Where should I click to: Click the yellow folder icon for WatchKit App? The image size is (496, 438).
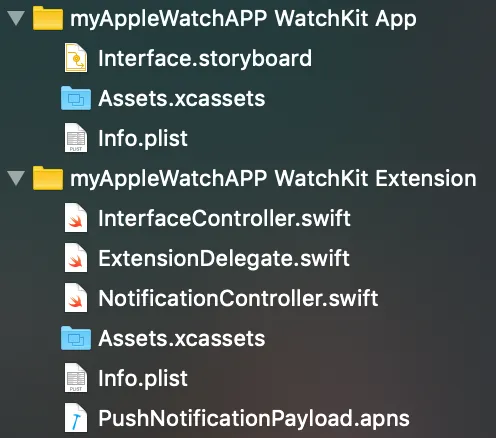[x=48, y=18]
